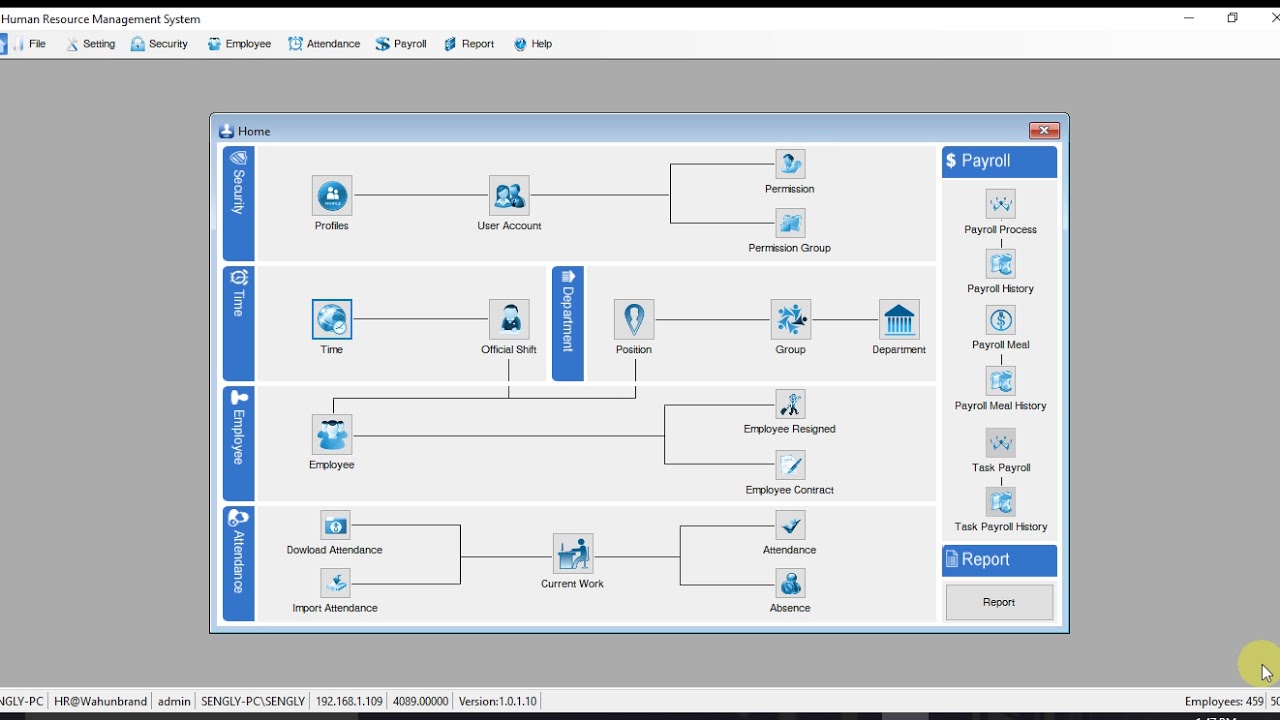Click the Payroll panel header
The width and height of the screenshot is (1280, 720).
(x=999, y=162)
